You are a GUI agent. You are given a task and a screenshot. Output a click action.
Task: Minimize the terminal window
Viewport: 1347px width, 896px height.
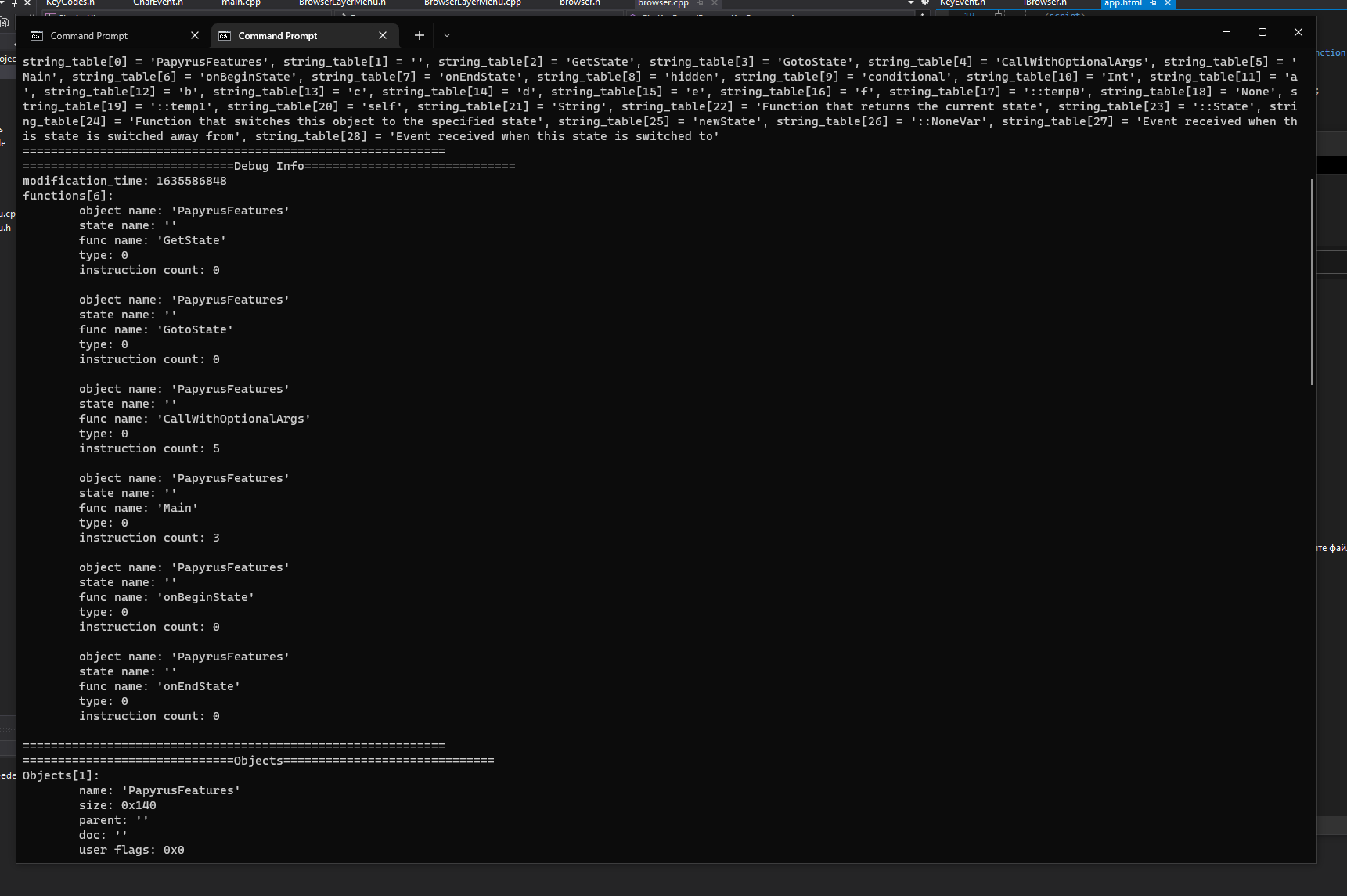[1226, 32]
